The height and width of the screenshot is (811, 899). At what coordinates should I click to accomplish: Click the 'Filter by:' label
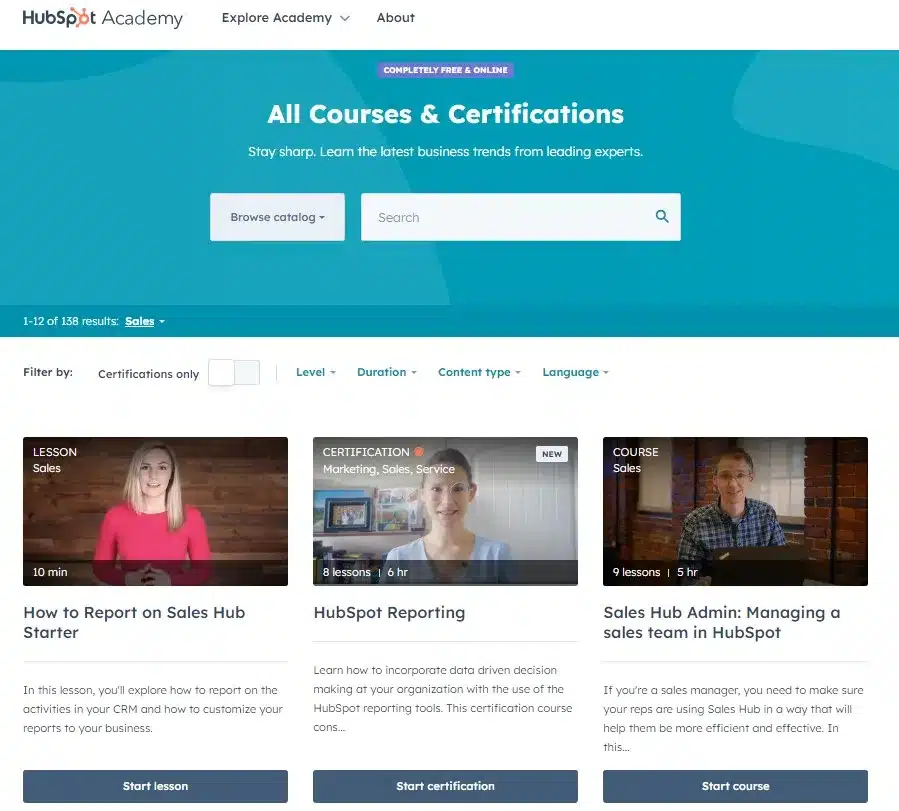[x=48, y=372]
